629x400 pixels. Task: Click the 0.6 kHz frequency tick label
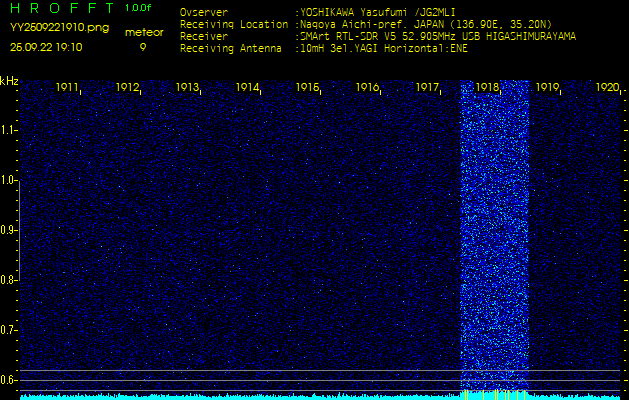[x=8, y=380]
